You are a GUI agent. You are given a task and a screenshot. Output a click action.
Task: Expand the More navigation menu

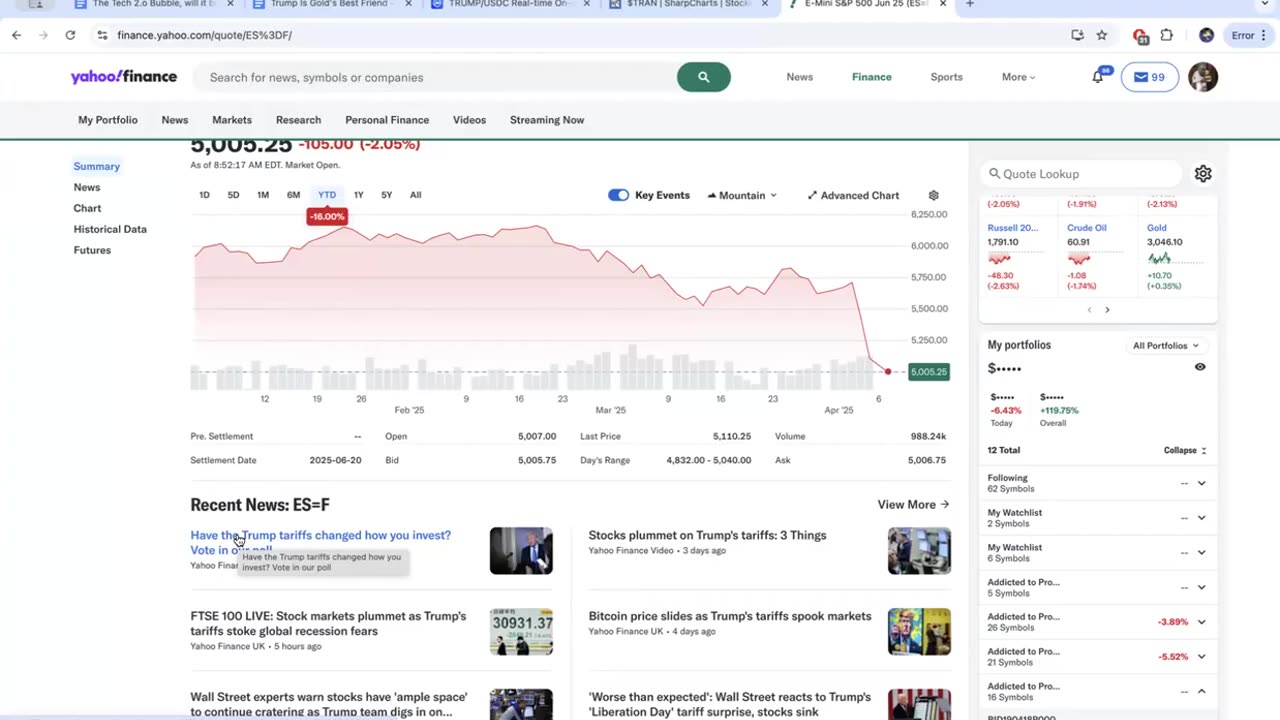point(1018,77)
